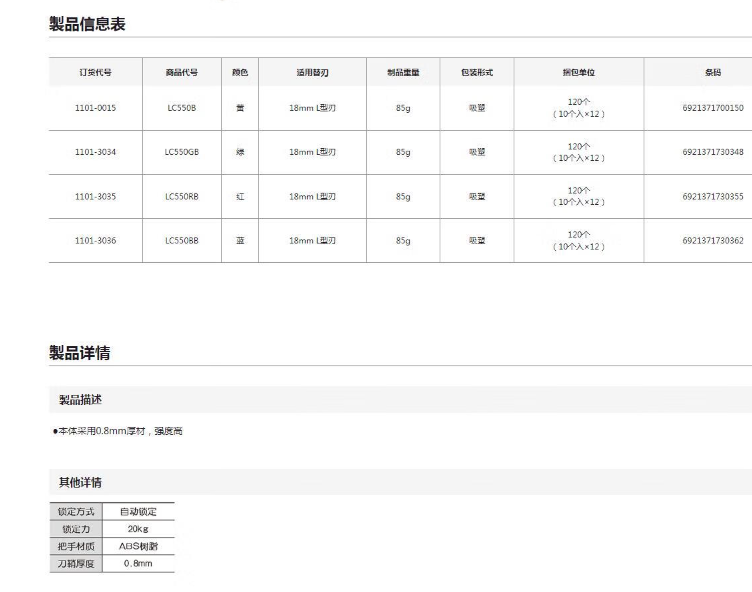752x592 pixels.
Task: Click the 刀鞘厚度 label cell
Action: pyautogui.click(x=76, y=564)
